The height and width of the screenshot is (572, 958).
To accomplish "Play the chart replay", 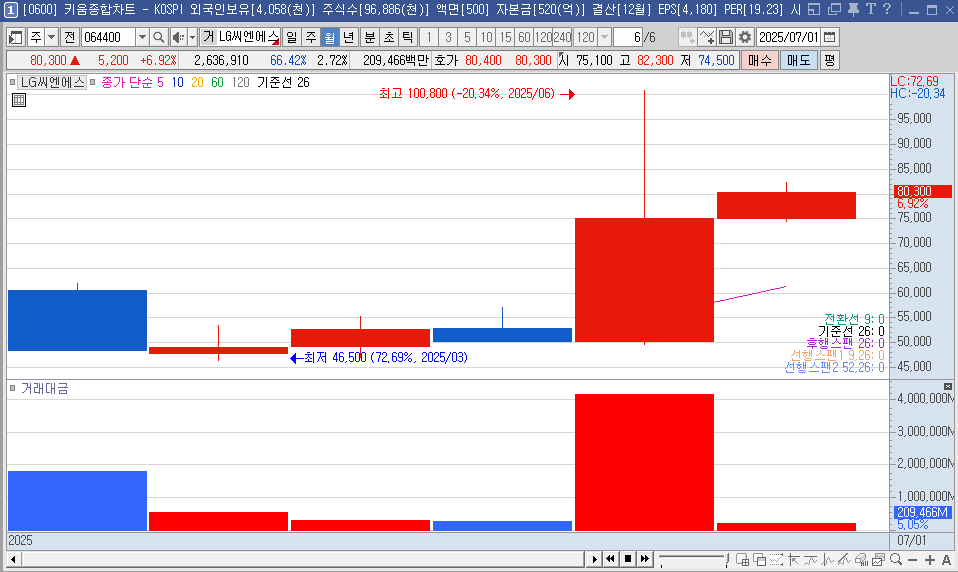I will tap(594, 559).
